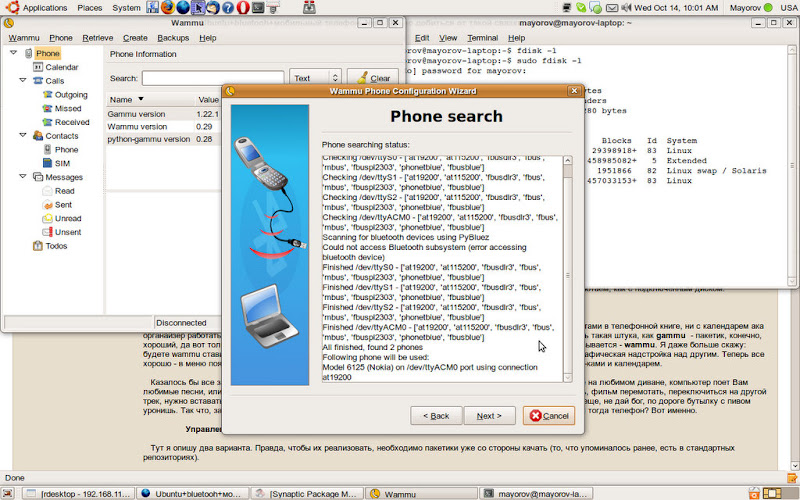Click the green user status indicator

768,8
